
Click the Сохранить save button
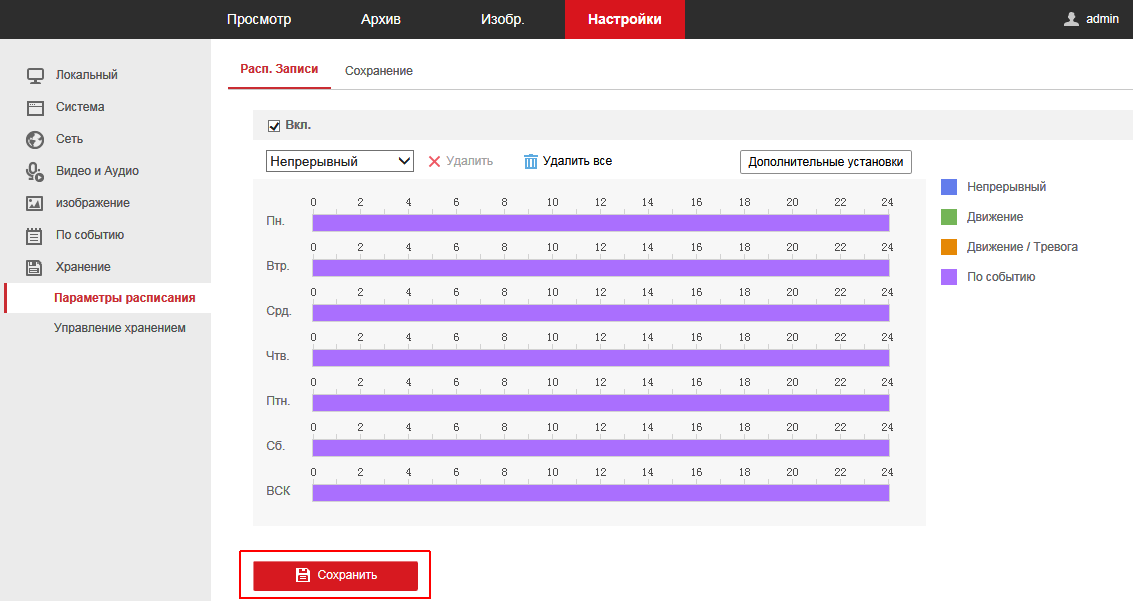point(335,576)
